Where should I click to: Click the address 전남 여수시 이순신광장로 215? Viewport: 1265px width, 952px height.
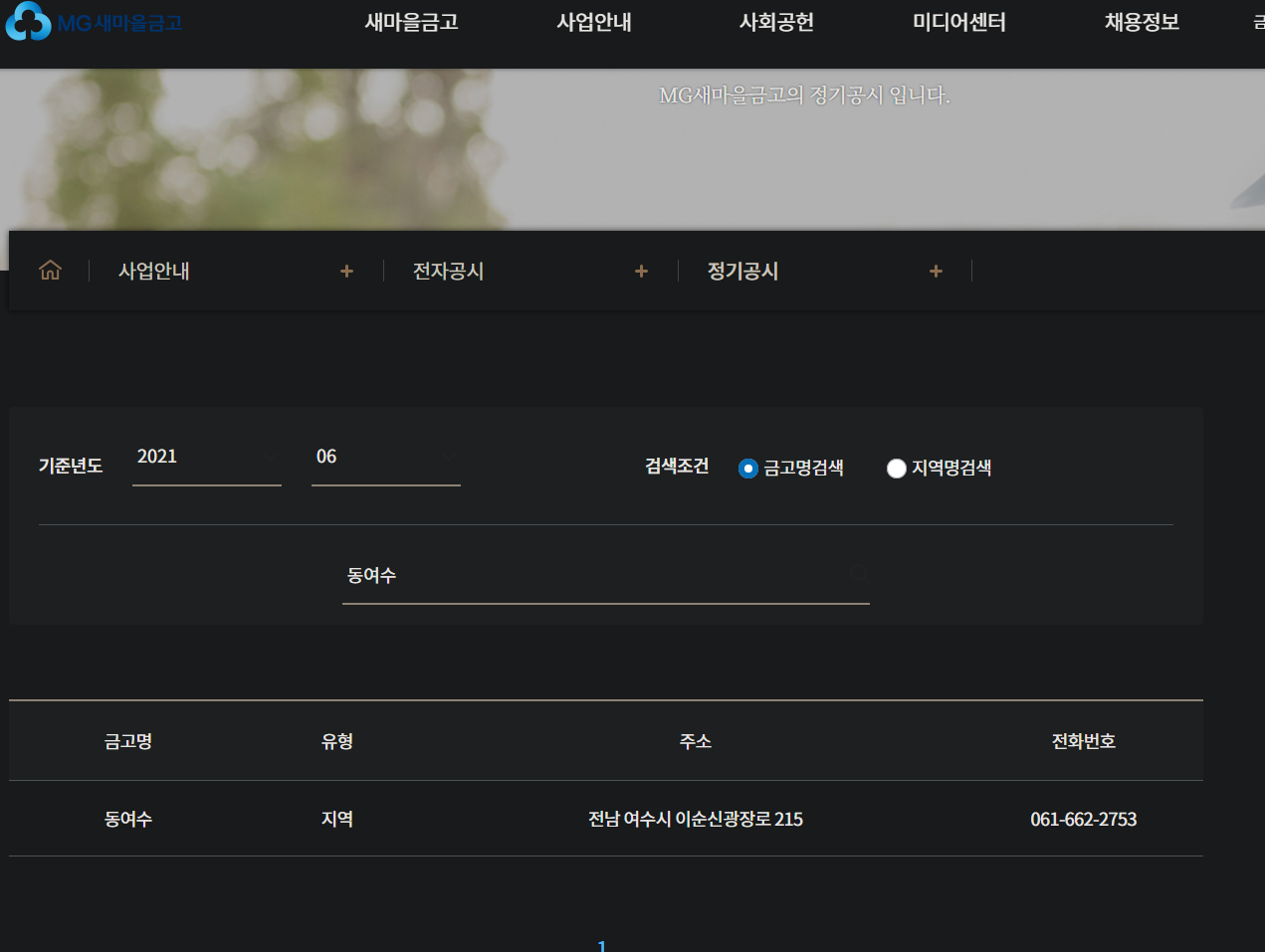(x=696, y=819)
